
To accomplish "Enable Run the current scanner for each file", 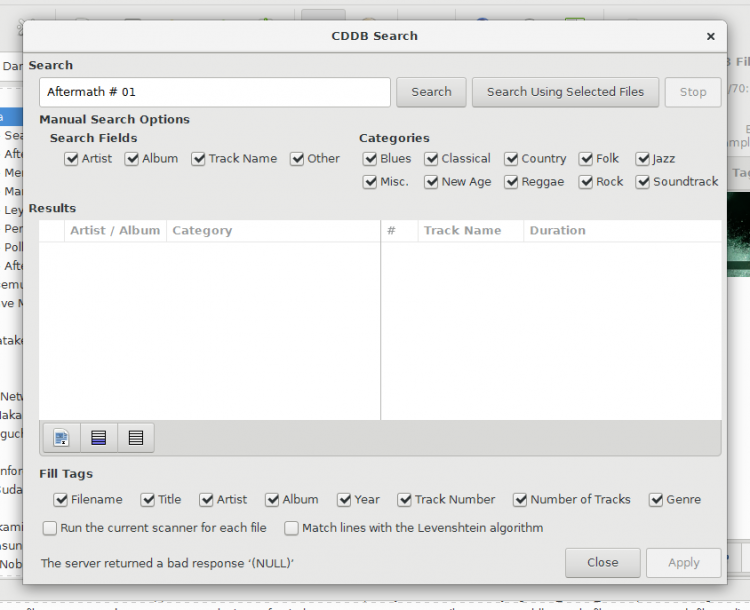I will click(x=50, y=528).
